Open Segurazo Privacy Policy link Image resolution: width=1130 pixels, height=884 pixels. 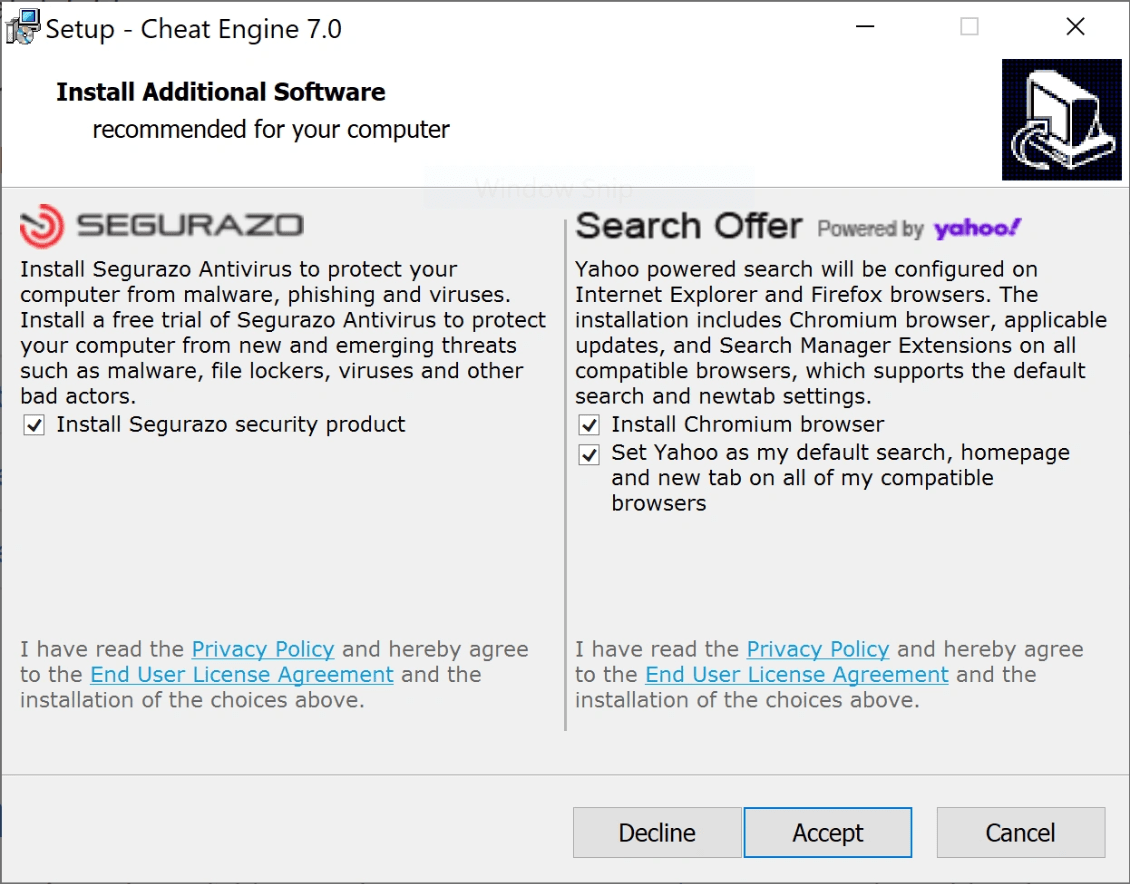click(263, 649)
